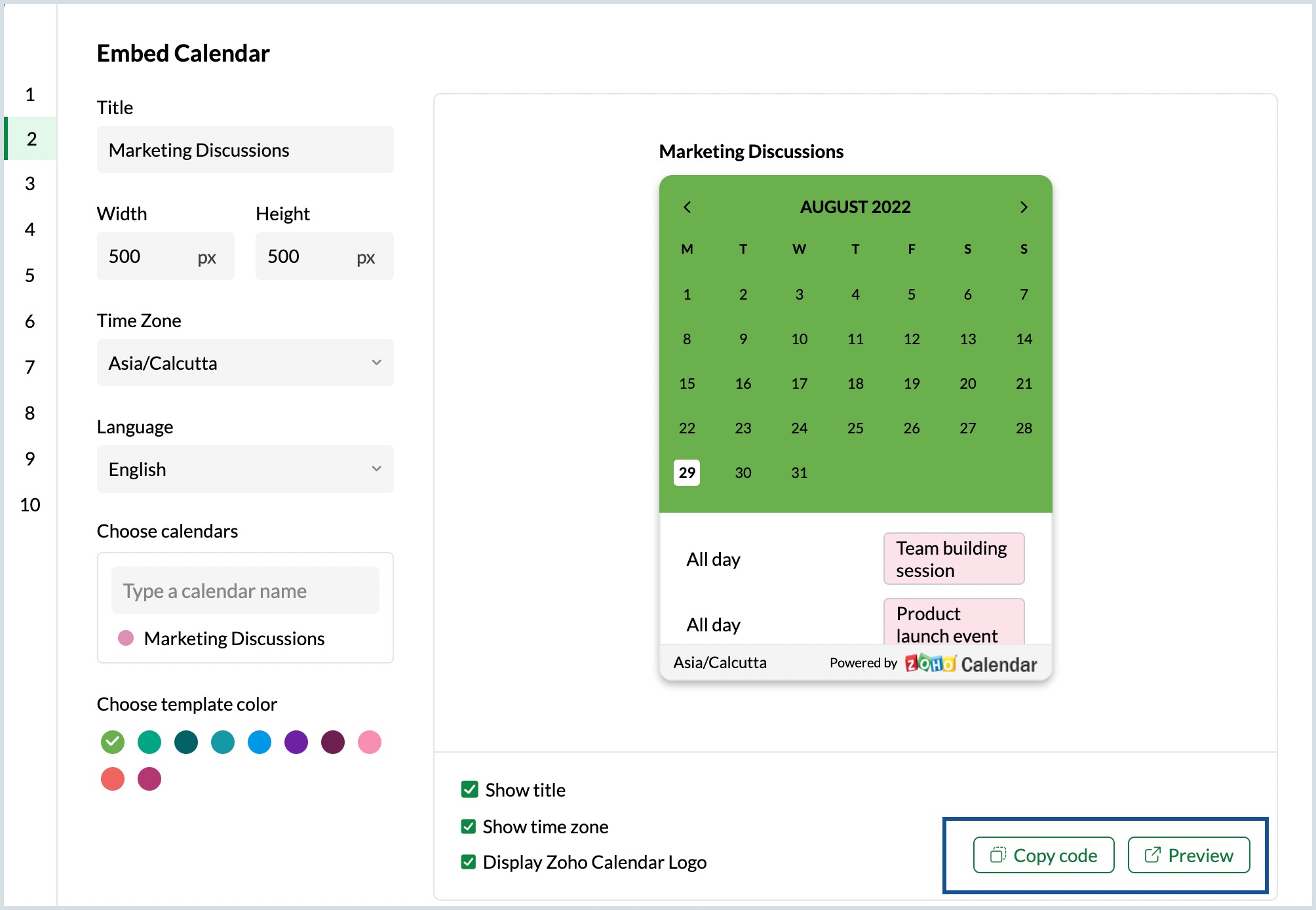
Task: Open the Time Zone dropdown
Action: [x=245, y=363]
